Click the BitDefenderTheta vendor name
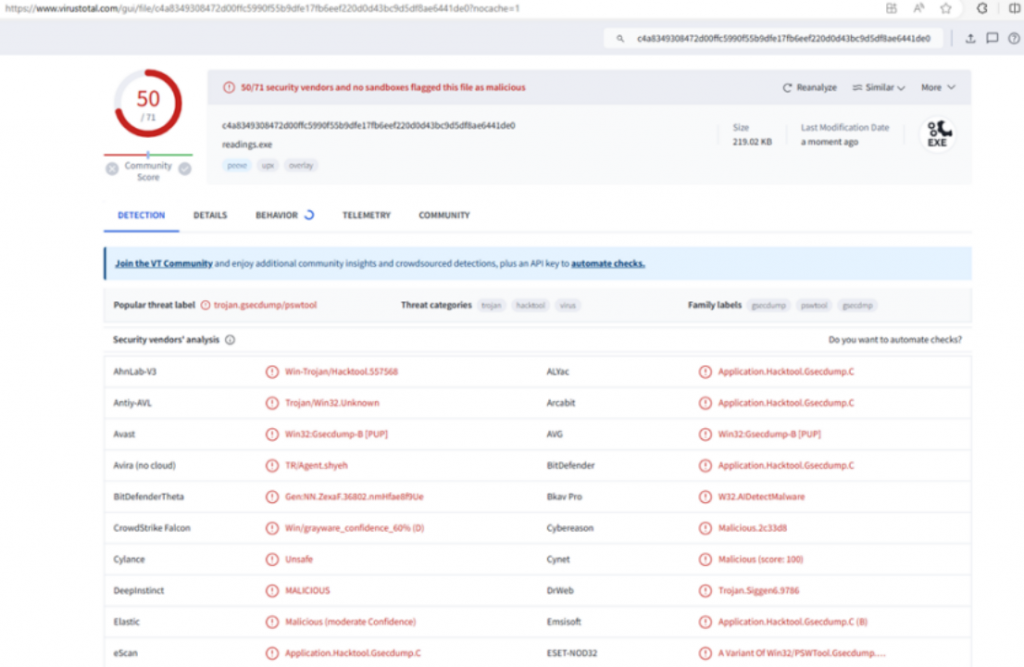 149,497
